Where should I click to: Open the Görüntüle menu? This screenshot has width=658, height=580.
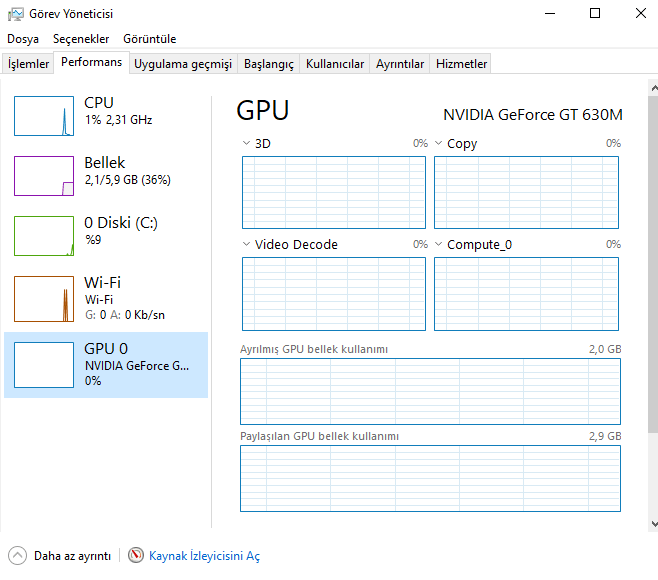[149, 39]
